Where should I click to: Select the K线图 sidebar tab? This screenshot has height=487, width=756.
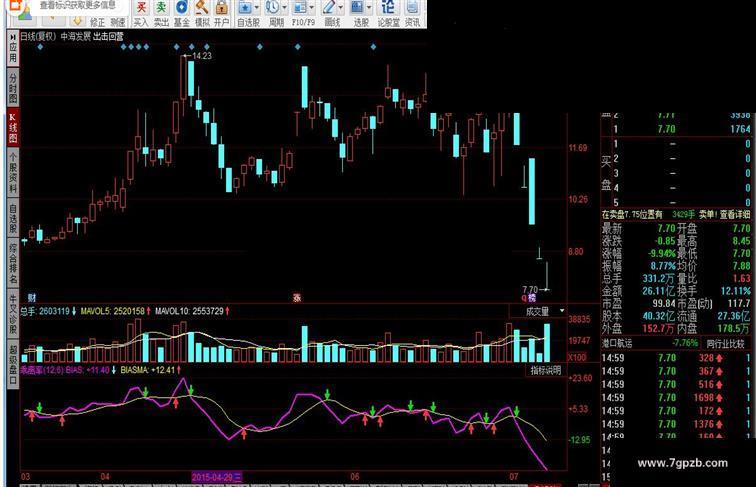click(13, 128)
